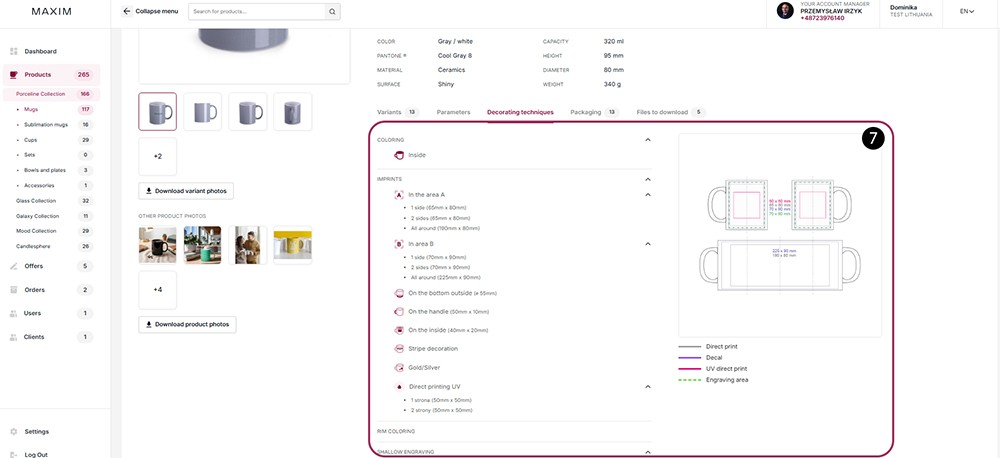Collapse the Imprints section chevron

tap(647, 179)
